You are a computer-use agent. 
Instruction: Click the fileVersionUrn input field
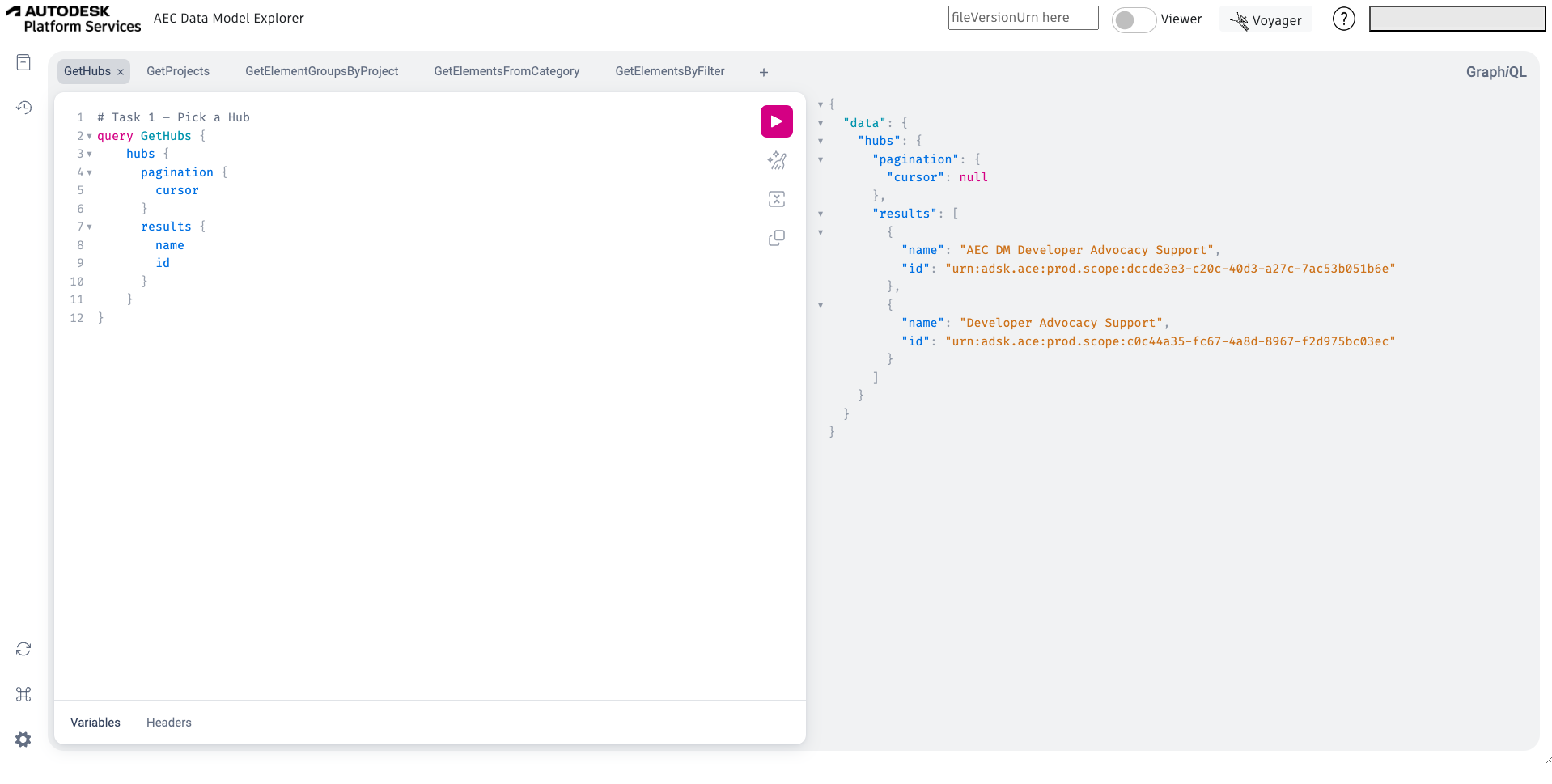[1022, 18]
